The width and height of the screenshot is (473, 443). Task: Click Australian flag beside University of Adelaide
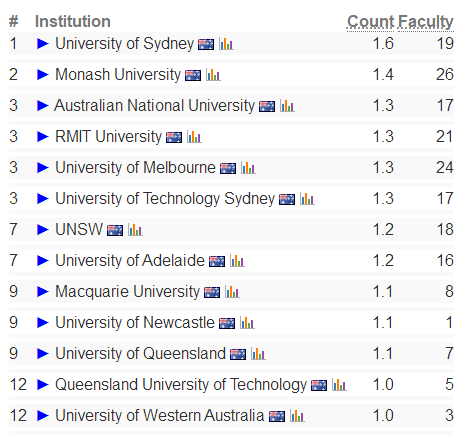(217, 261)
